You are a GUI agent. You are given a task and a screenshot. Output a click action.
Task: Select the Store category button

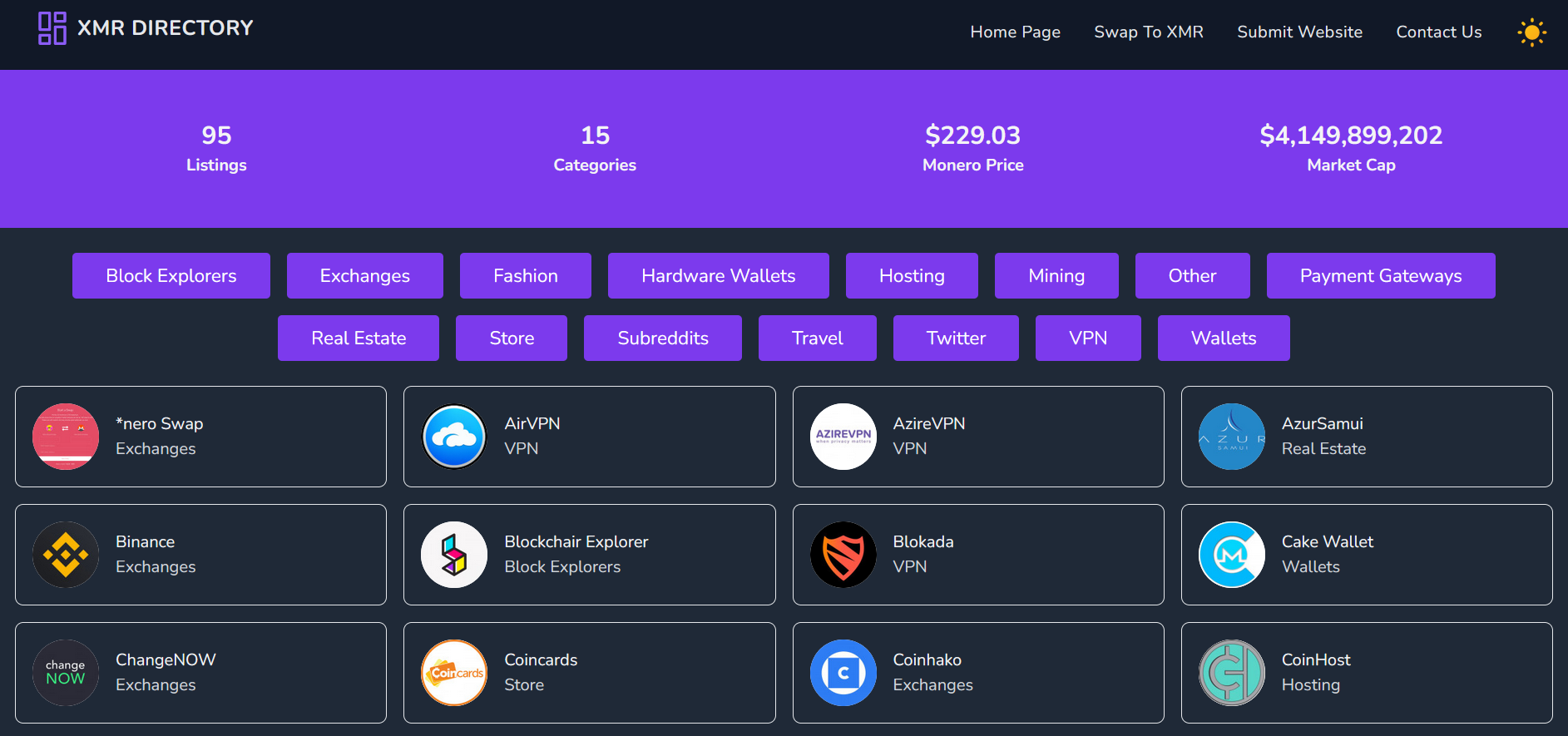pos(512,338)
